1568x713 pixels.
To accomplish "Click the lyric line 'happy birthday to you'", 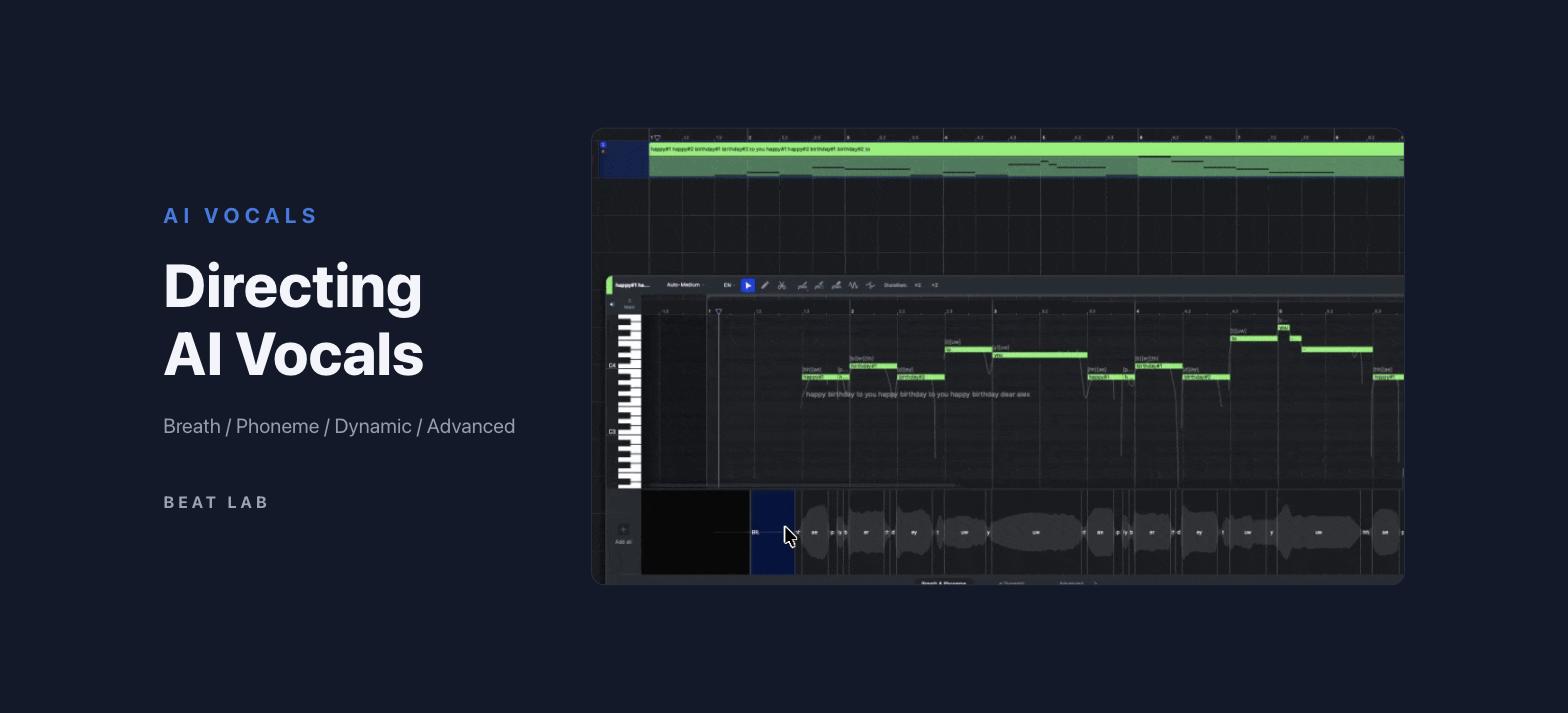I will (x=917, y=394).
